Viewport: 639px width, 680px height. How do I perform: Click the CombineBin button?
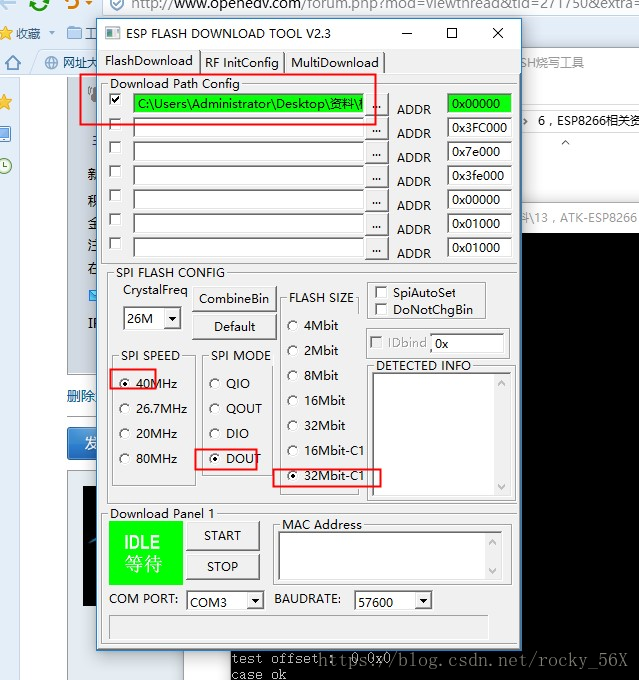234,298
